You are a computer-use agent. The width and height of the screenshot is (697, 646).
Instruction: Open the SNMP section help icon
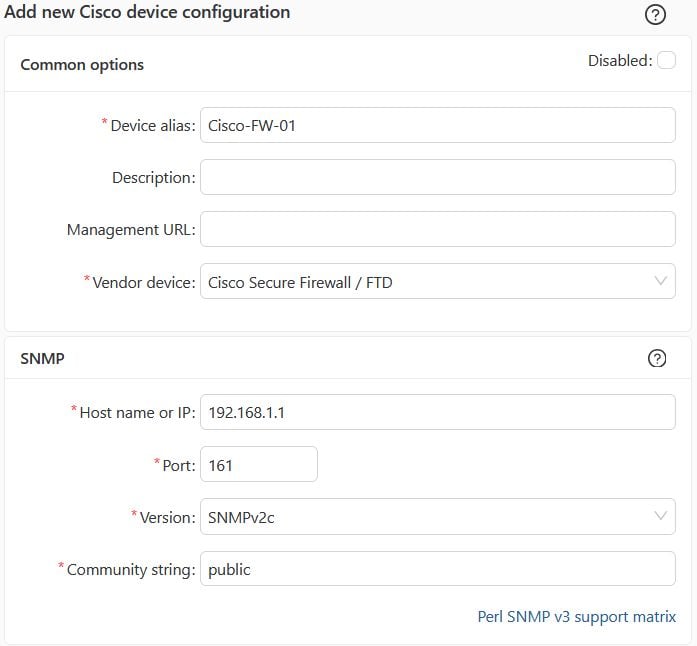click(657, 358)
